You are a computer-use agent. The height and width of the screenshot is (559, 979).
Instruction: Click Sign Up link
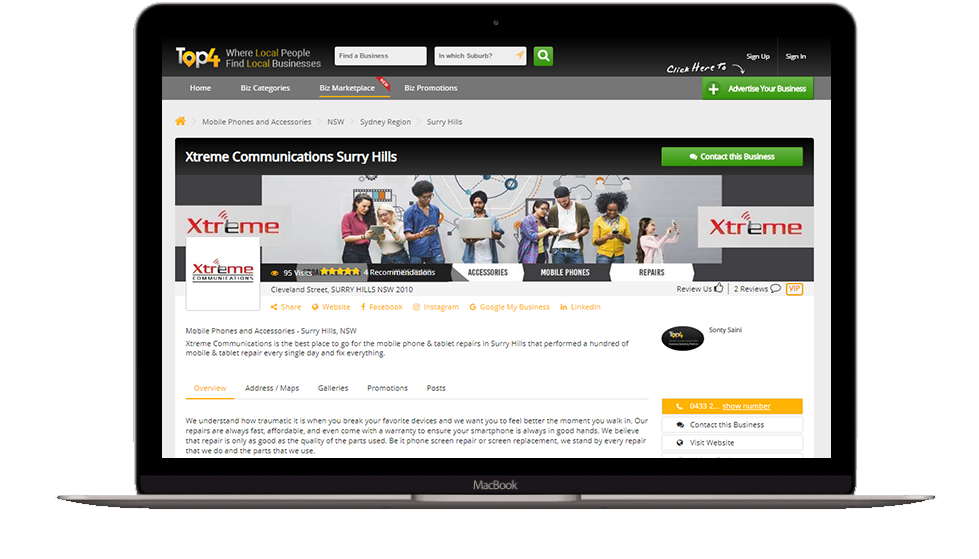pyautogui.click(x=758, y=57)
